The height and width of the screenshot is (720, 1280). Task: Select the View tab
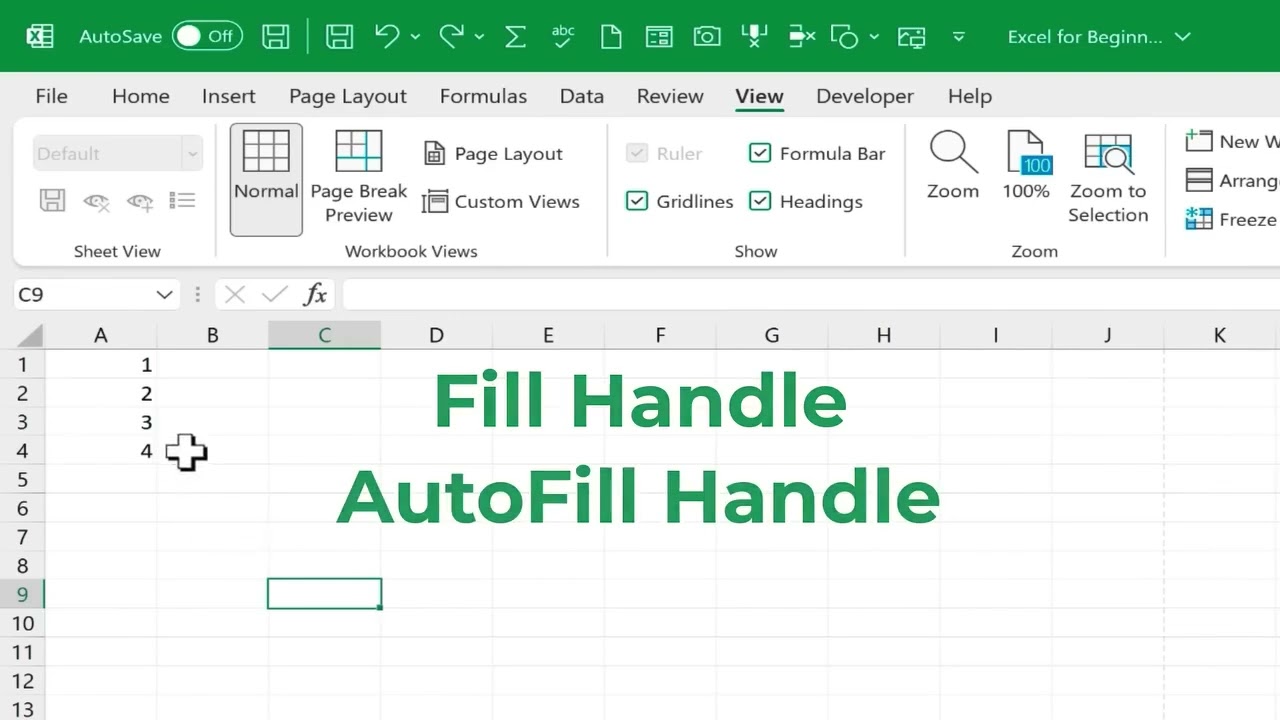tap(759, 96)
